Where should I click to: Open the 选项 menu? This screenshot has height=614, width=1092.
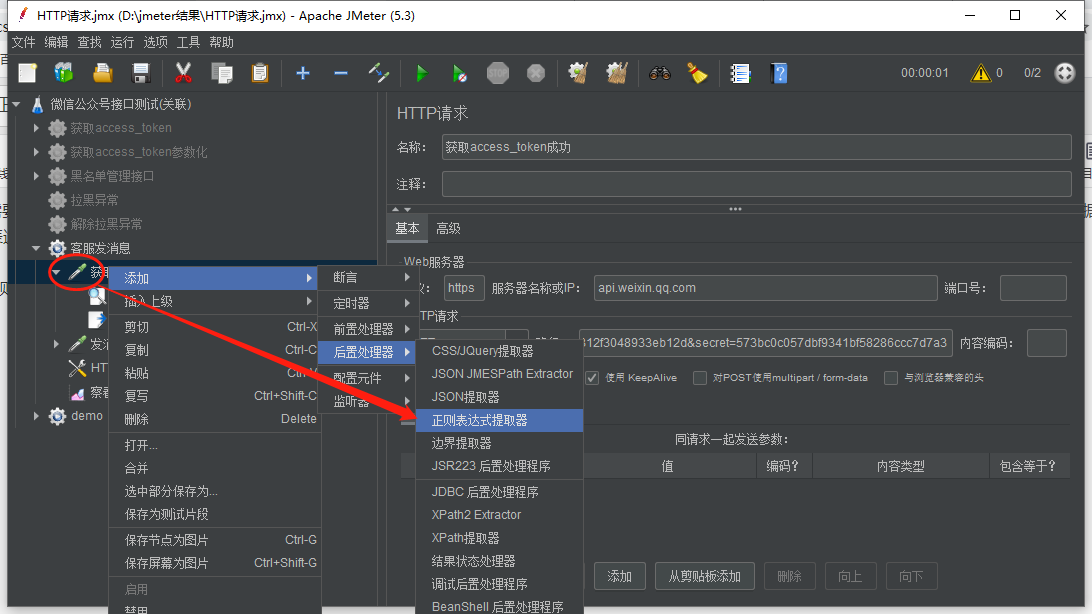[155, 42]
